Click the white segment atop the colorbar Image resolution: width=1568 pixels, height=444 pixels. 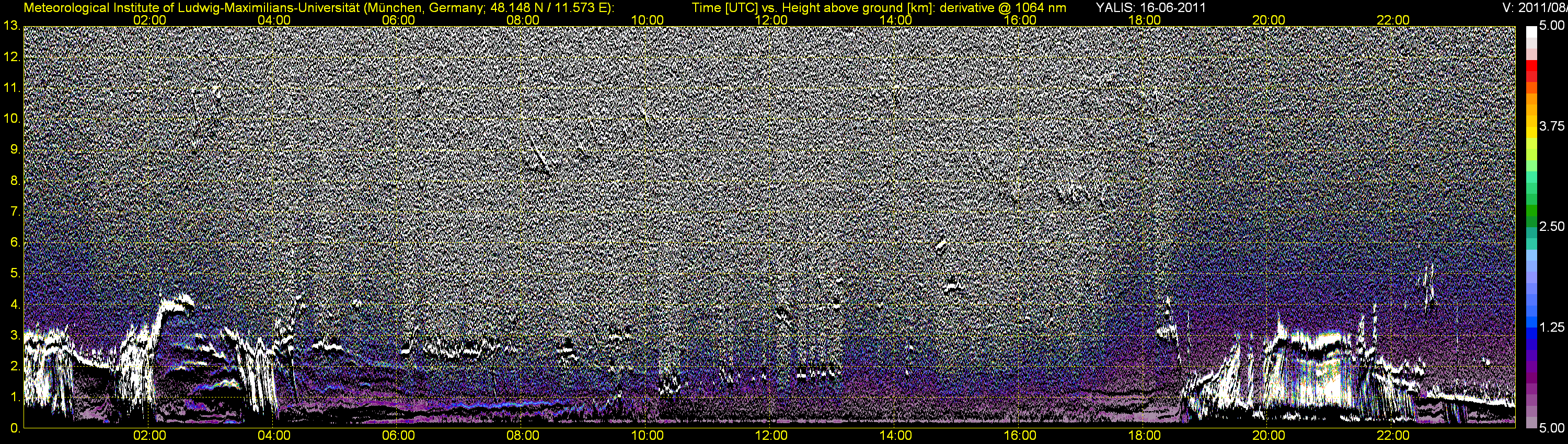(x=1531, y=32)
